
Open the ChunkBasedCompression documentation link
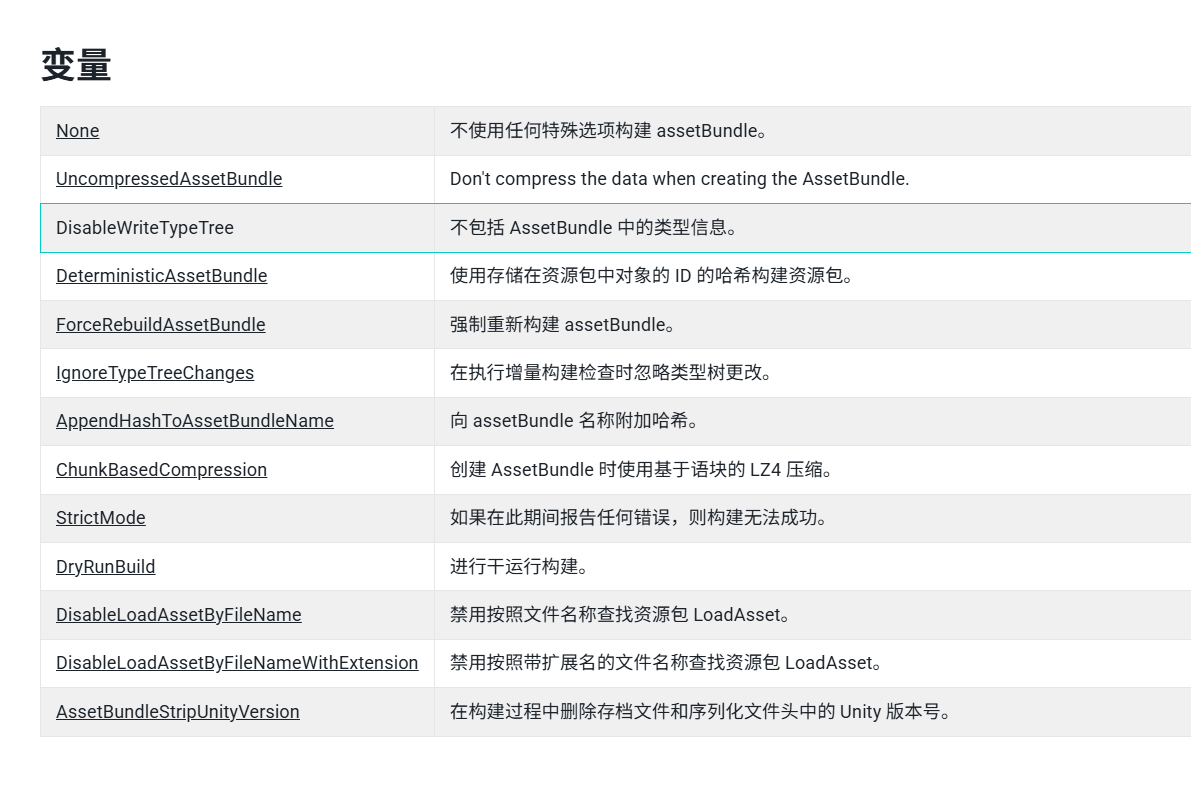point(161,469)
